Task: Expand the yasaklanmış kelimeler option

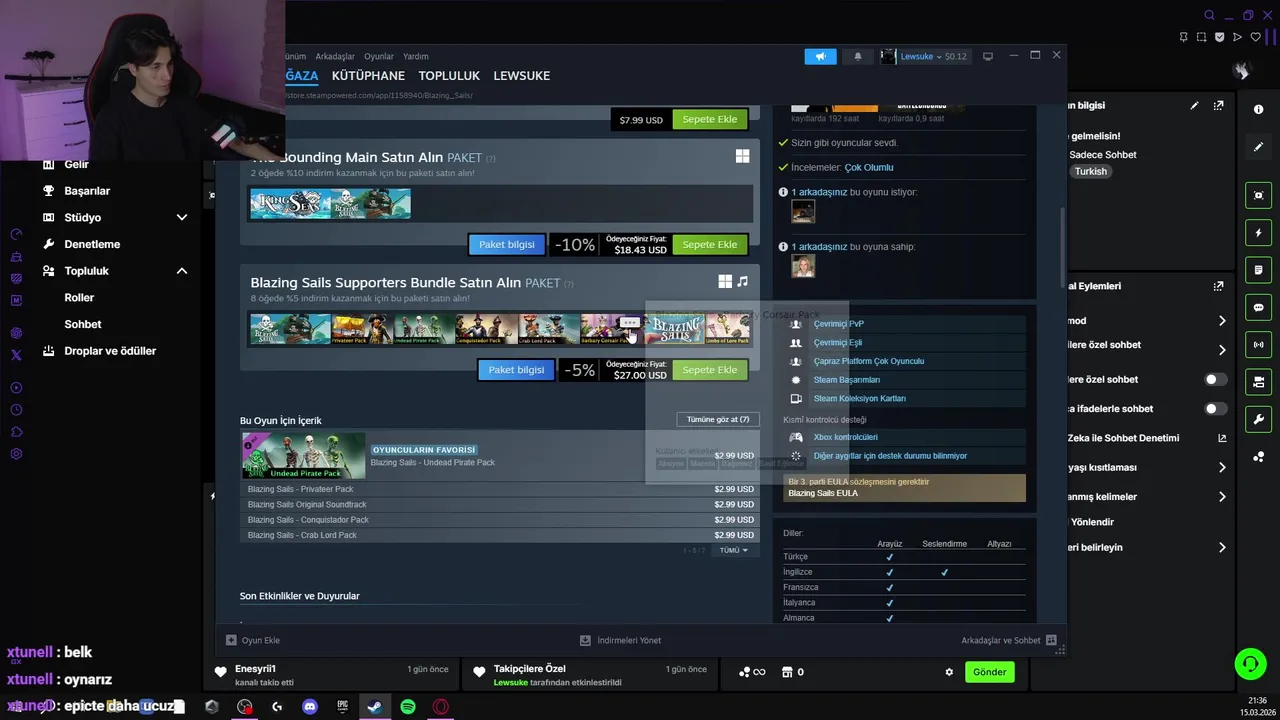Action: 1222,497
